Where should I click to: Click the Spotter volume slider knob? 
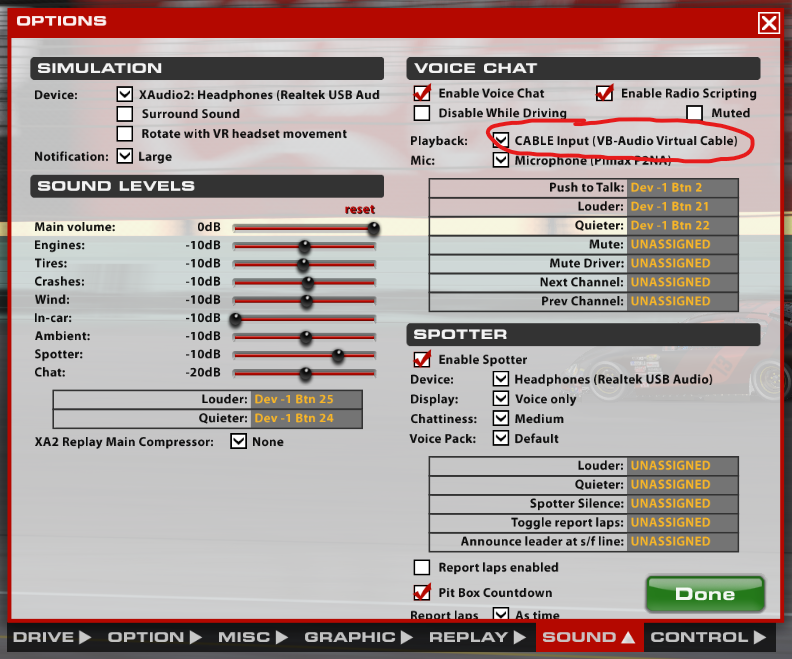click(338, 355)
